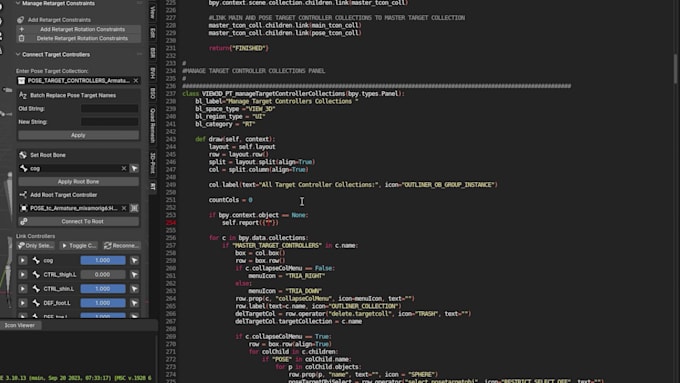Click Delete Retarget Rotation Constraints button
This screenshot has width=680, height=383.
coord(82,39)
